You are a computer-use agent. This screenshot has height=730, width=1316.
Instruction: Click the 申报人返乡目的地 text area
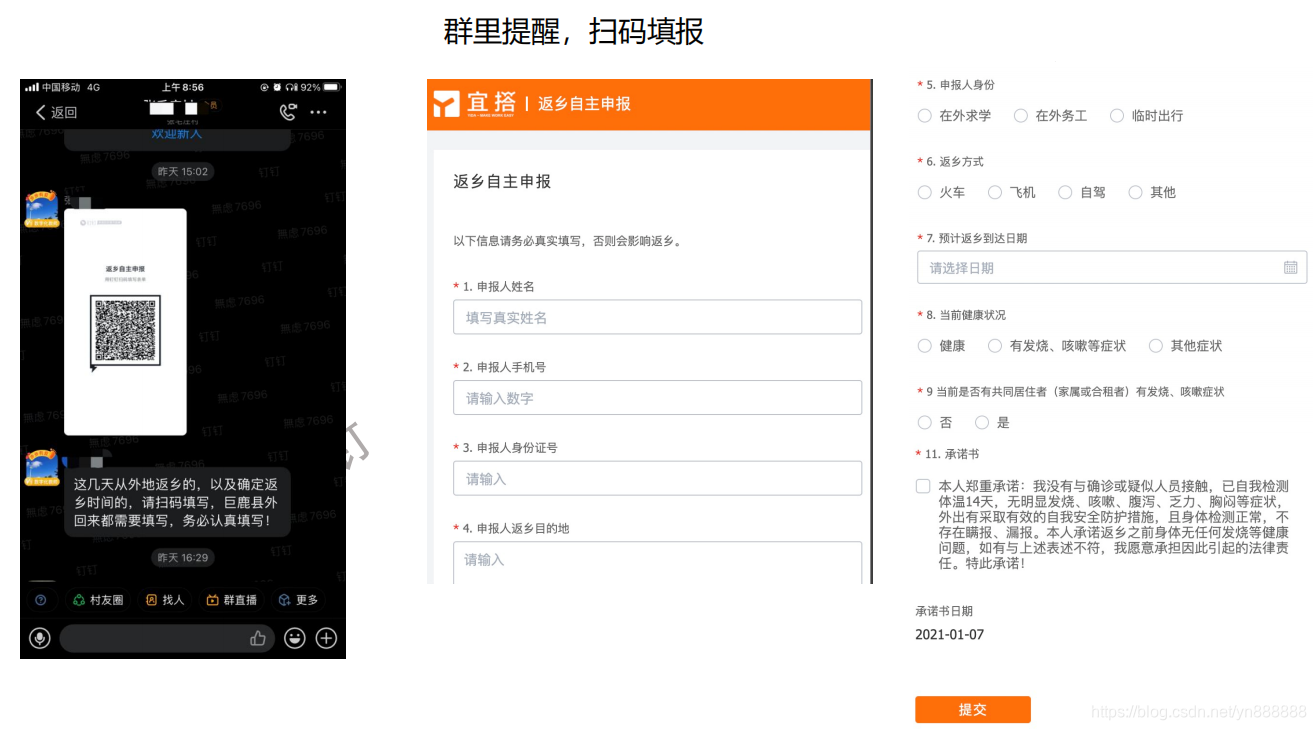click(x=657, y=563)
